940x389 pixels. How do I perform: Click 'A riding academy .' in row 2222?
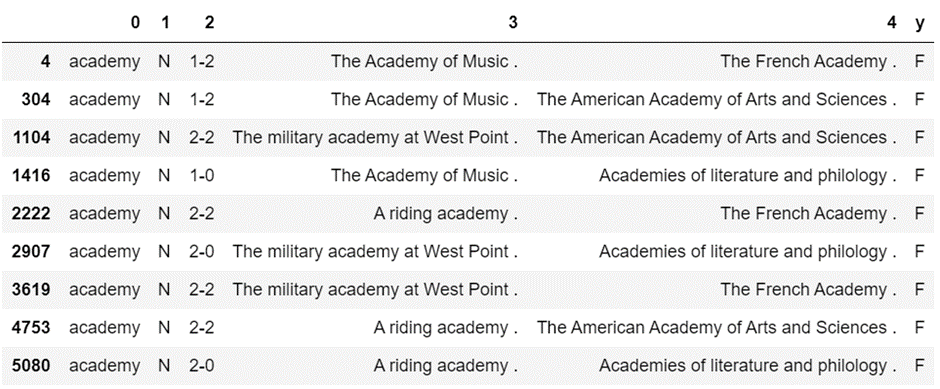445,213
